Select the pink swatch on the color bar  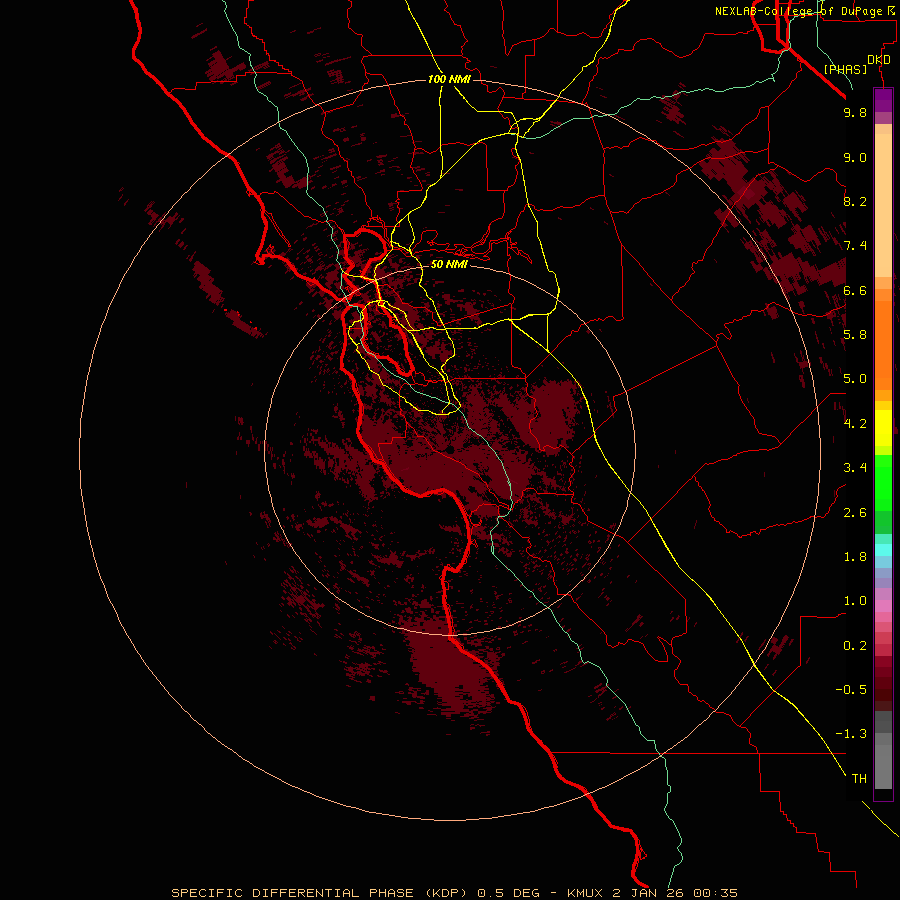pos(883,605)
